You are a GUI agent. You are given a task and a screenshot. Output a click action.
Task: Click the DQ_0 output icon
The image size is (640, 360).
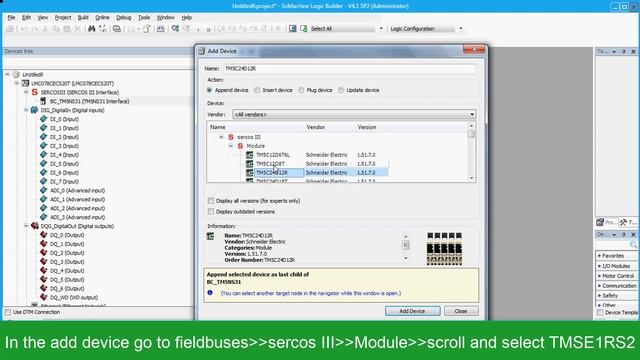(44, 235)
